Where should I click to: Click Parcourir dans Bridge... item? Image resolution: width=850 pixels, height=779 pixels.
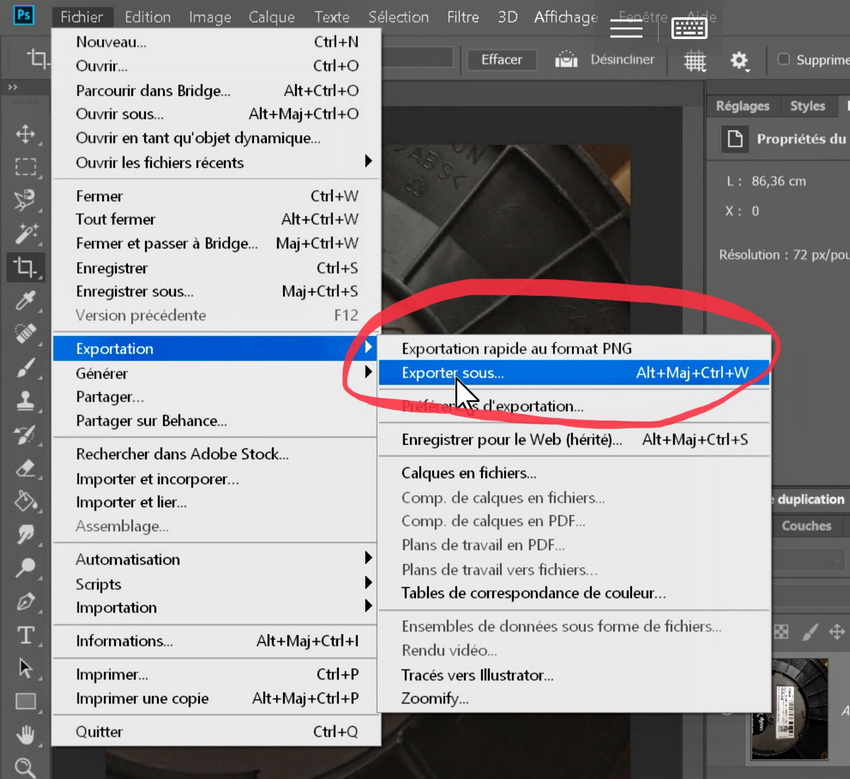[216, 90]
